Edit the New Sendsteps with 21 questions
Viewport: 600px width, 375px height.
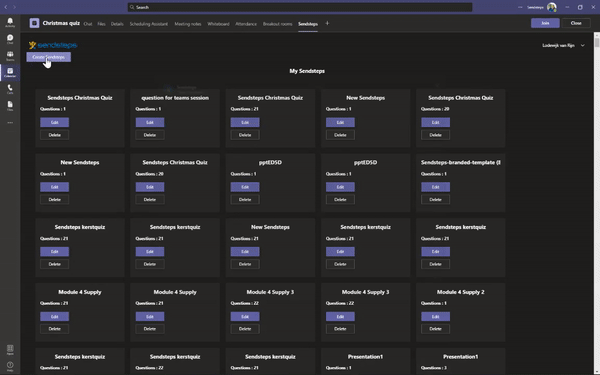pyautogui.click(x=245, y=252)
